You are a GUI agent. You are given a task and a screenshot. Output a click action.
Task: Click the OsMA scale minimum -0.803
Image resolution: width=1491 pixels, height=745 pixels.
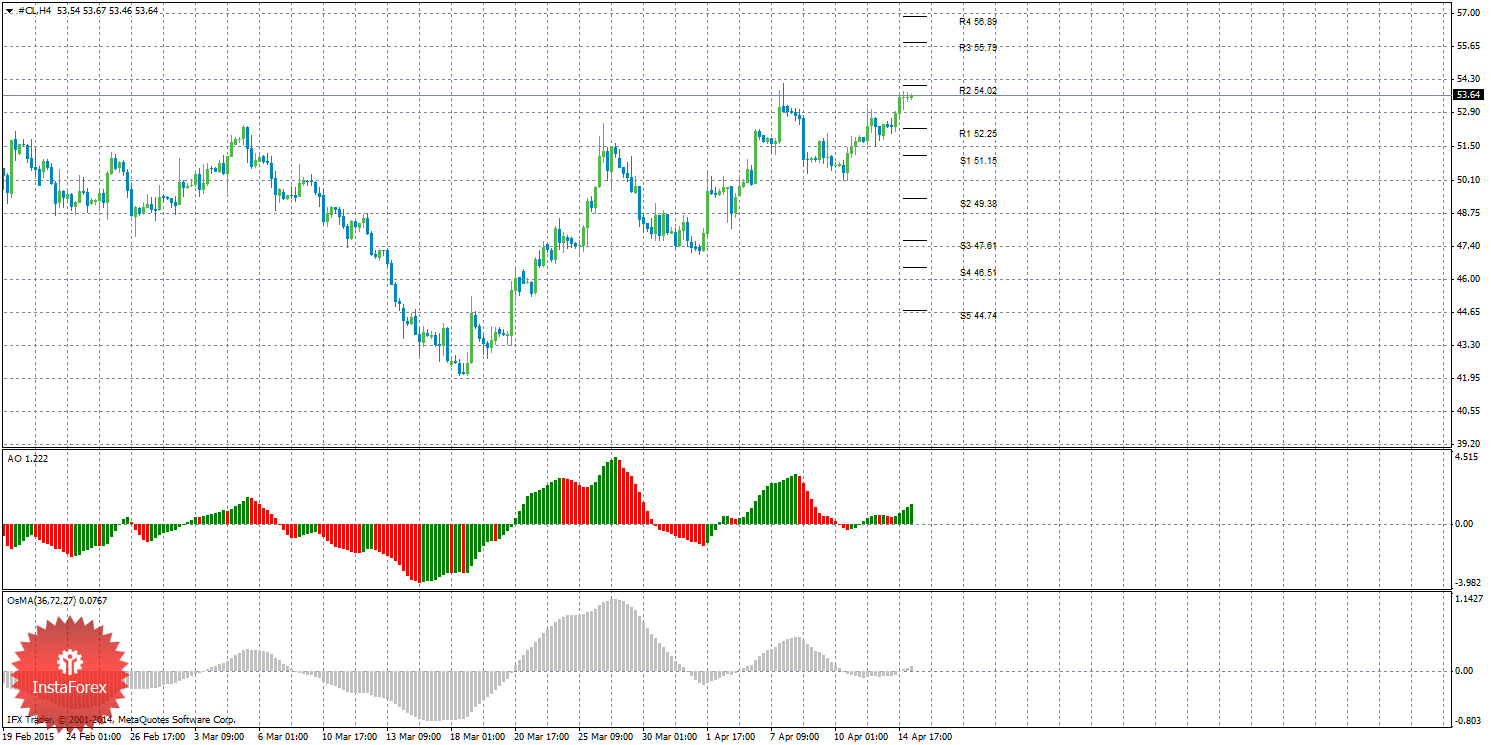click(1466, 721)
